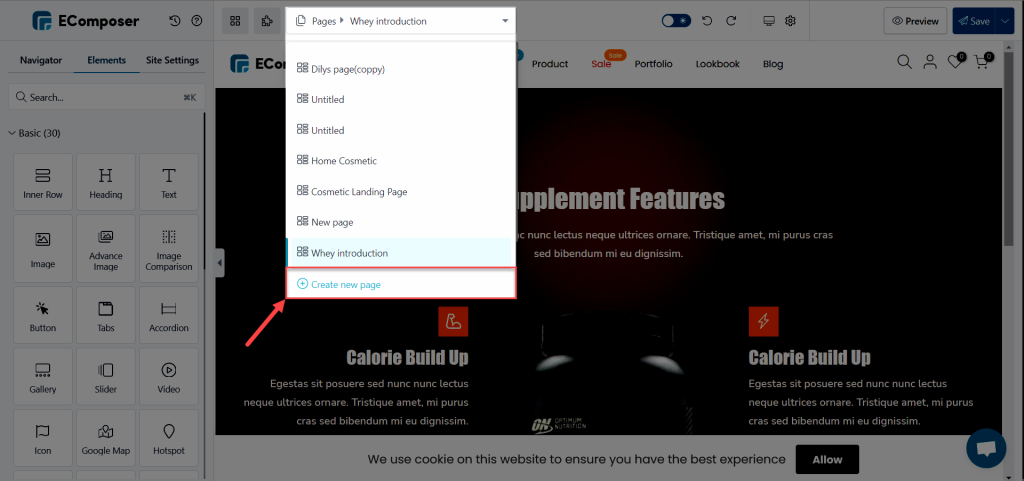The width and height of the screenshot is (1024, 481).
Task: Open the Portfolio menu link
Action: click(654, 64)
